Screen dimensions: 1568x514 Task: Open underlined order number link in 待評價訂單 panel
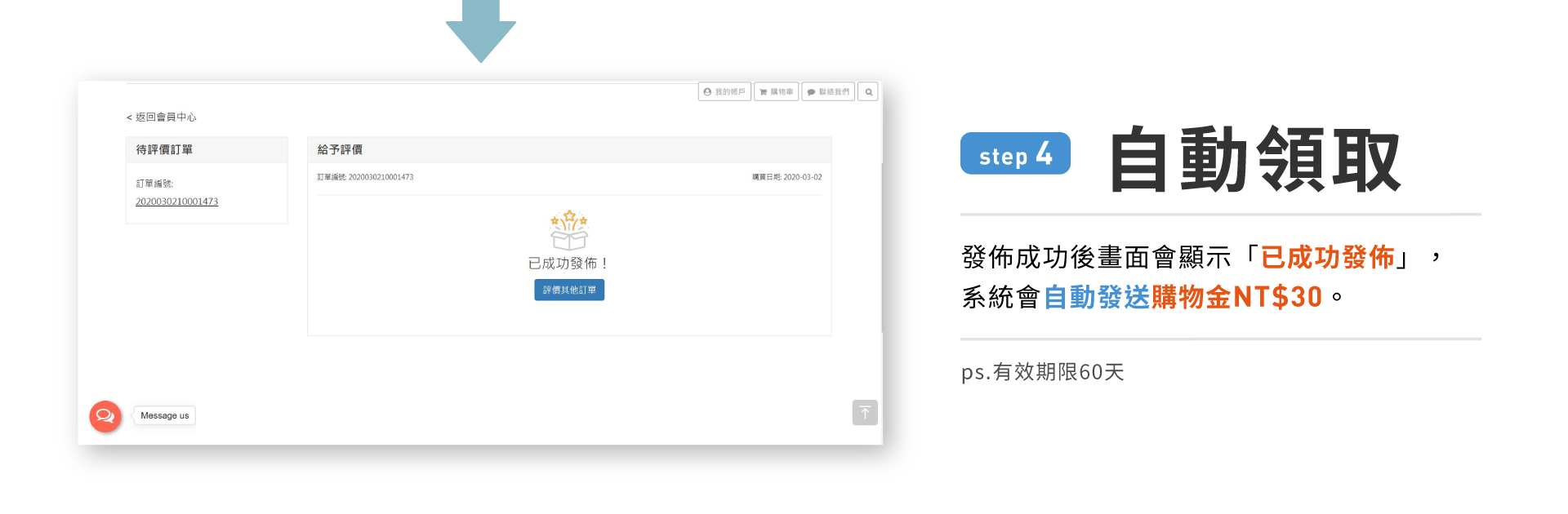(176, 202)
